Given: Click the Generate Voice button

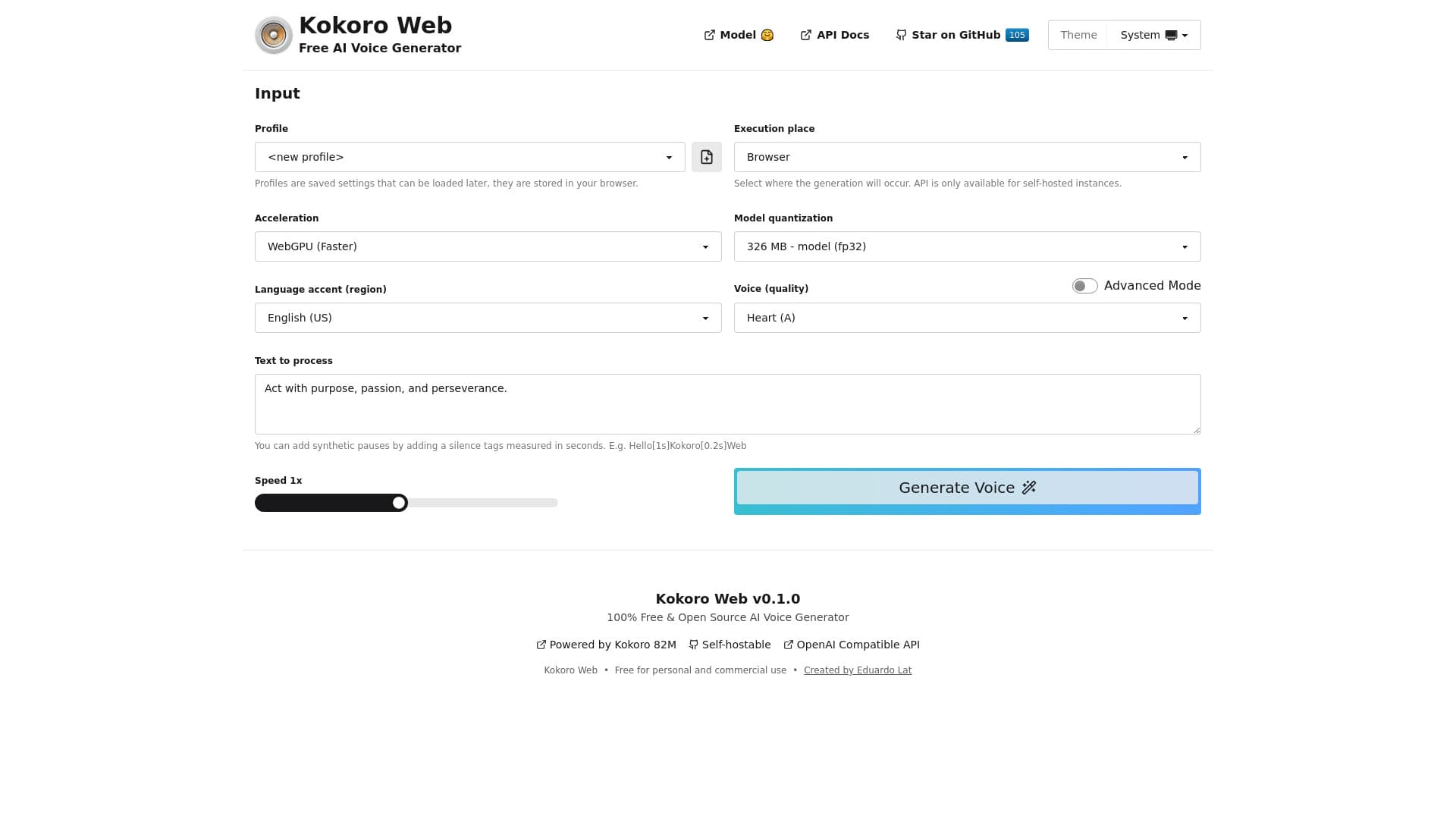Looking at the screenshot, I should (x=967, y=488).
